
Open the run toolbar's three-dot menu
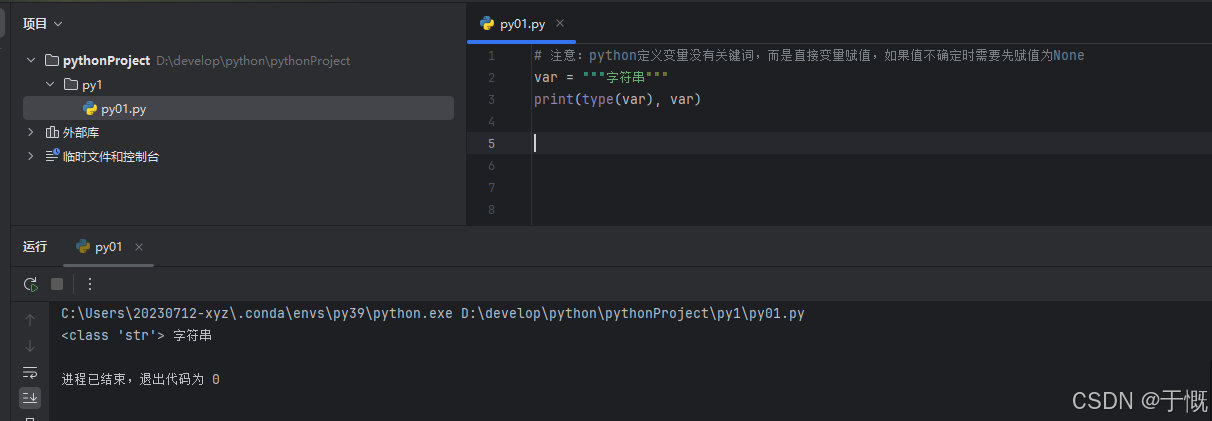89,284
